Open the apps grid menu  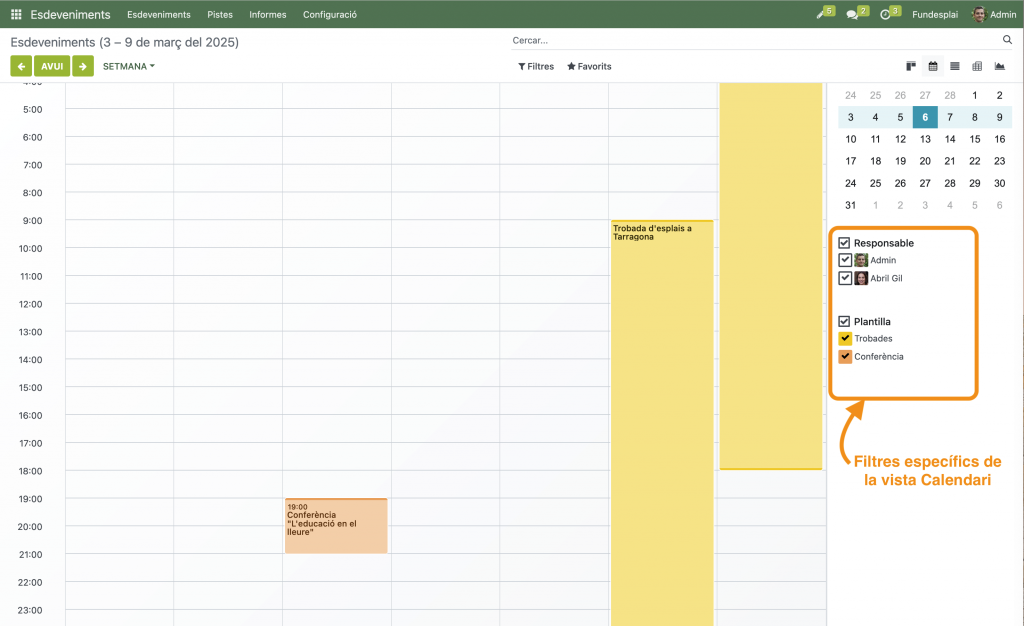[x=16, y=15]
